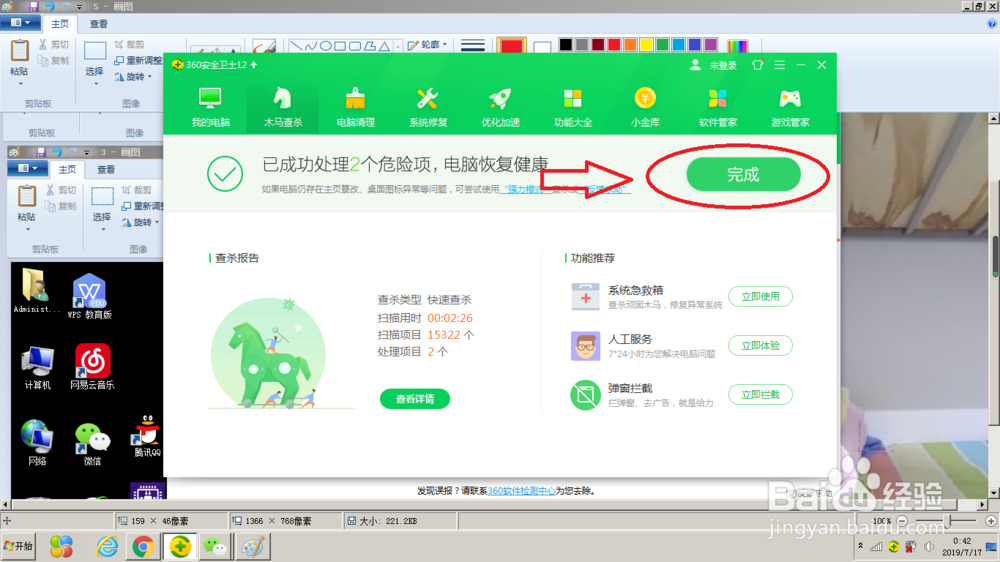Click Paint help question mark icon
Image resolution: width=1000 pixels, height=562 pixels.
(x=992, y=24)
